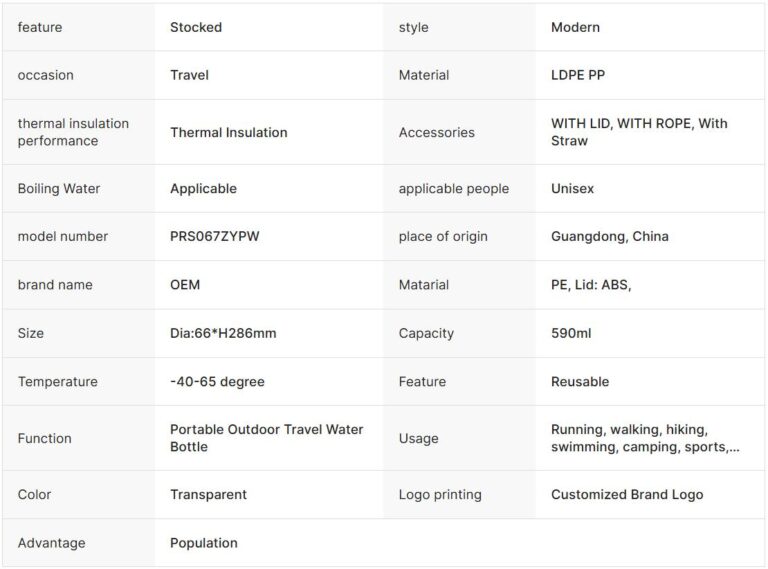Select the "Reusable" value cell
This screenshot has height=569, width=768.
click(580, 381)
